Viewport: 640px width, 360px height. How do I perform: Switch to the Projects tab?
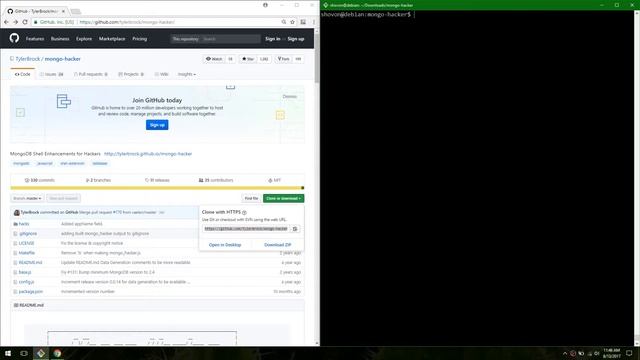[x=131, y=74]
